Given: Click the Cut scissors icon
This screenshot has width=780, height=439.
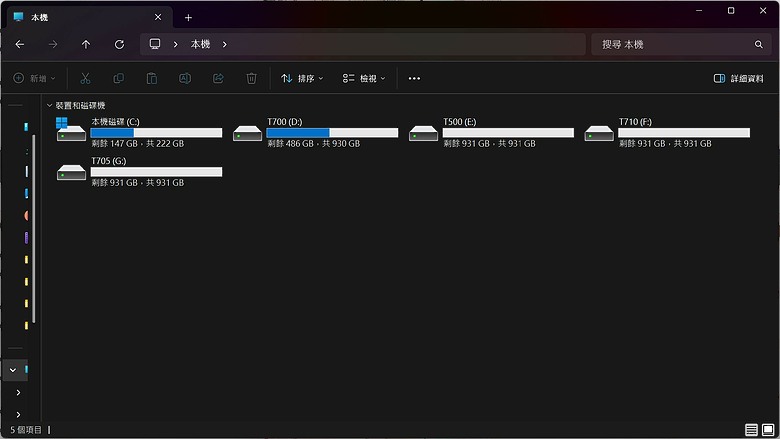Looking at the screenshot, I should 85,79.
